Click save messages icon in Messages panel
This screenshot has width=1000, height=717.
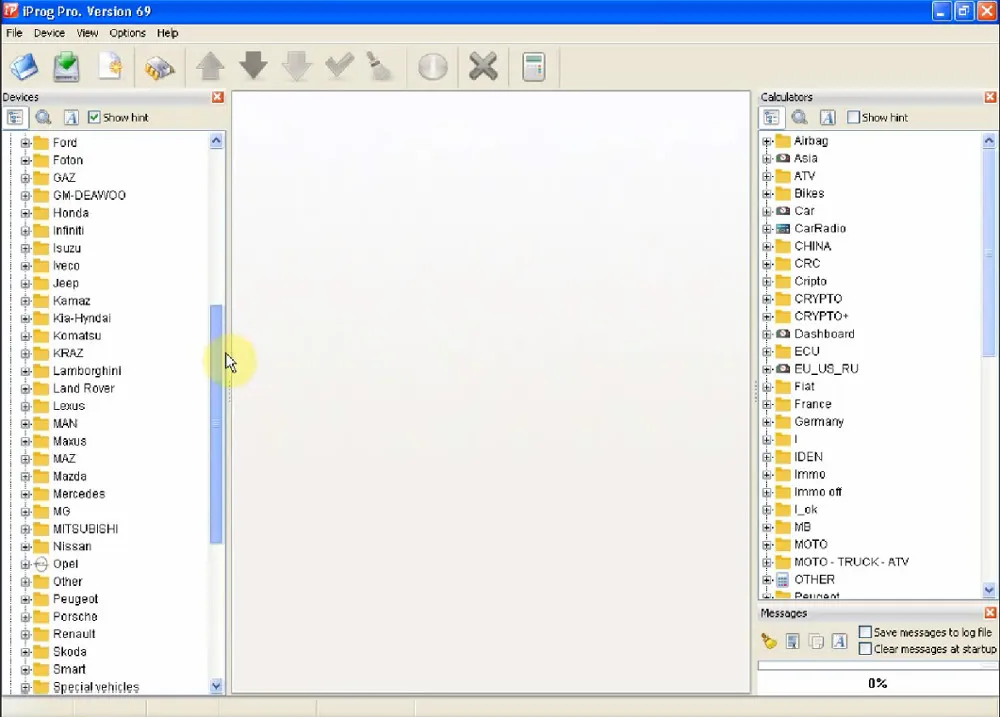click(792, 641)
